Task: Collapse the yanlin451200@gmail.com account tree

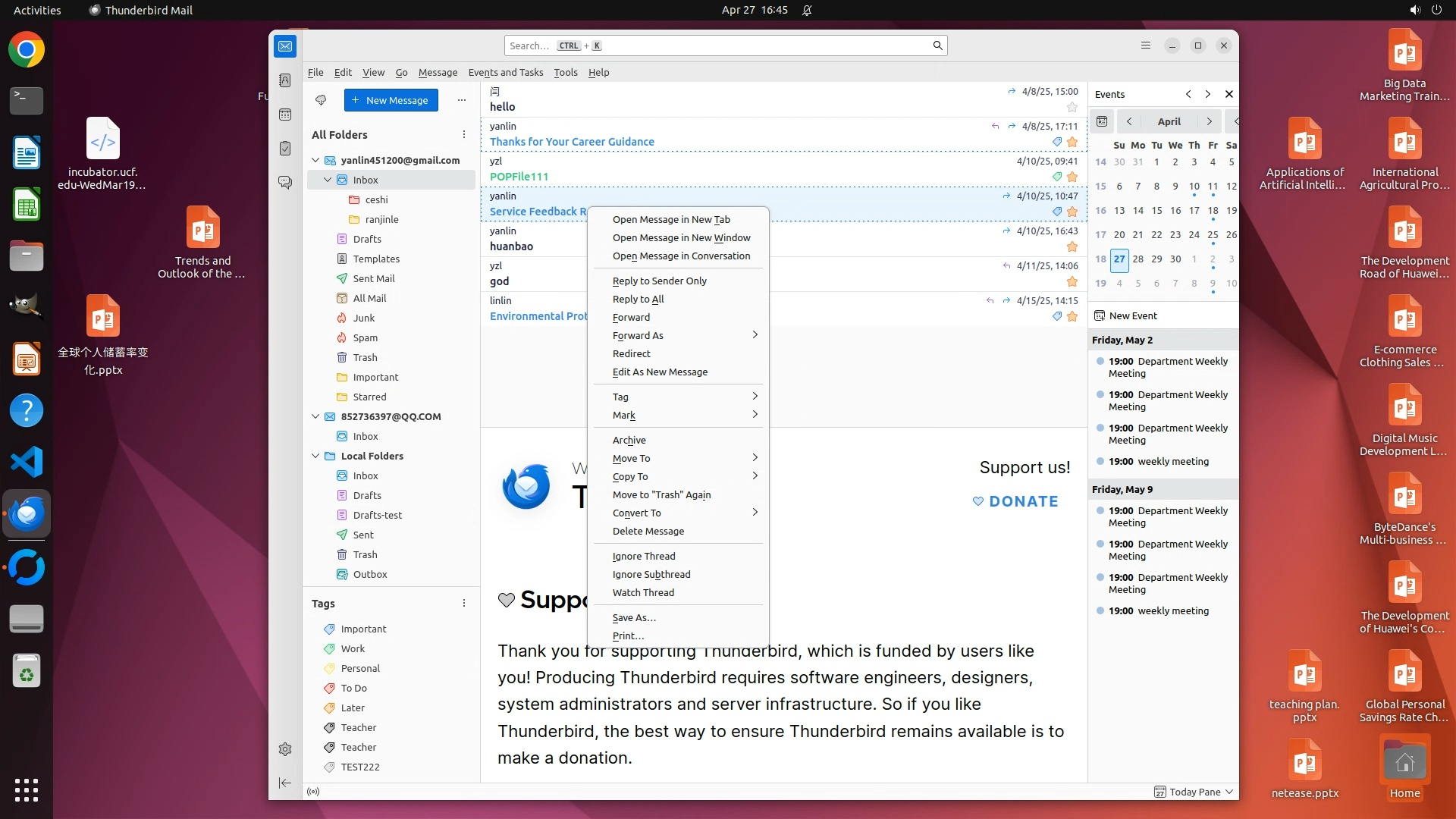Action: coord(315,160)
